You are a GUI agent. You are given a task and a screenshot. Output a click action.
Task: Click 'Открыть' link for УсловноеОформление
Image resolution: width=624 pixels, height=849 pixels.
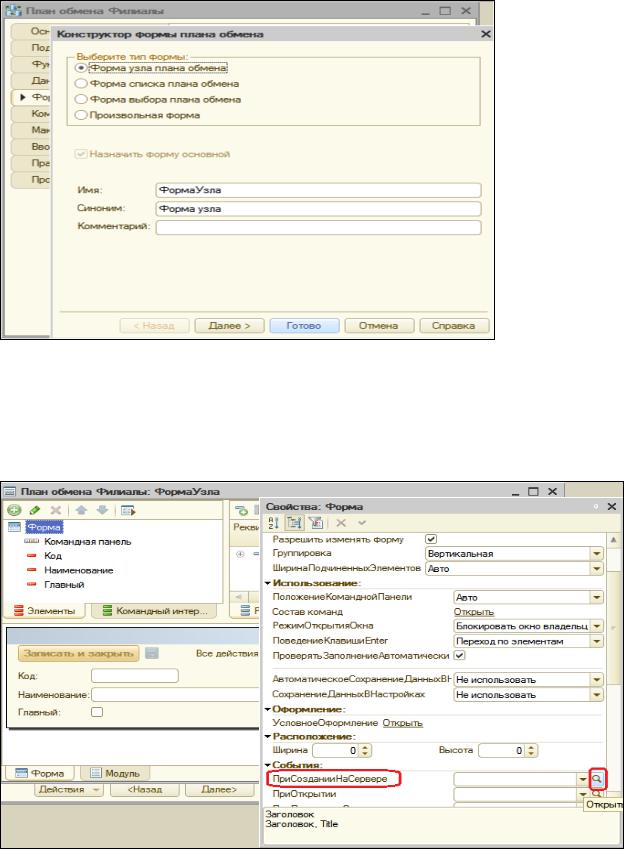(402, 723)
